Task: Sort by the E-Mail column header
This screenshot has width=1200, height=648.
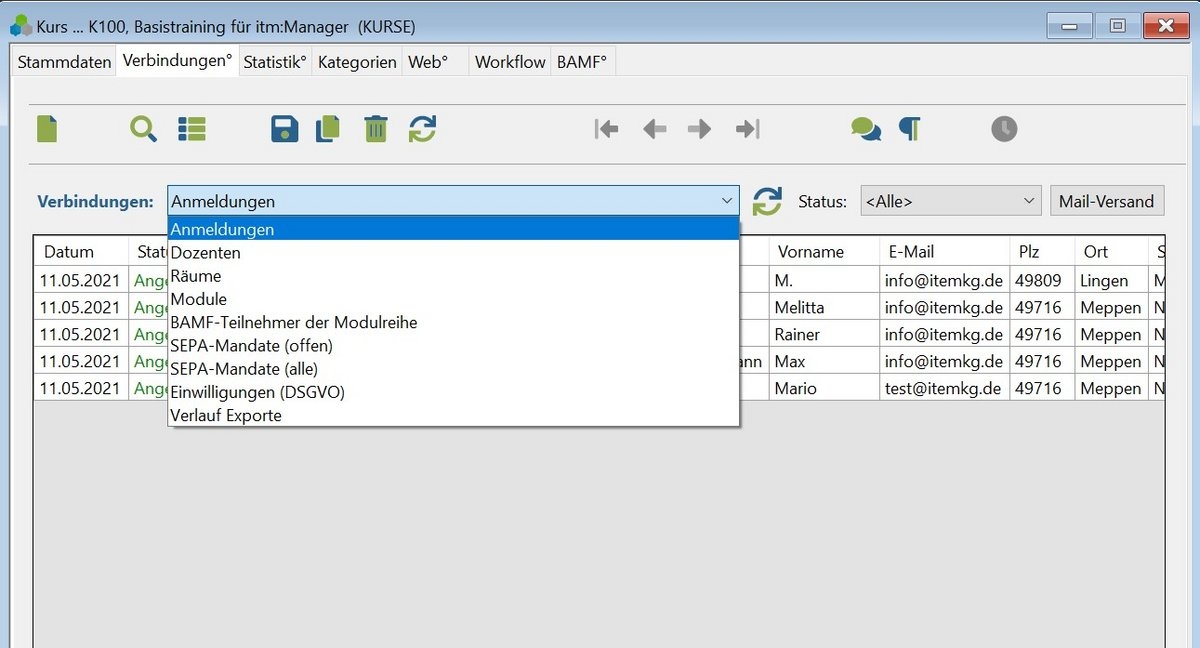Action: pos(943,252)
